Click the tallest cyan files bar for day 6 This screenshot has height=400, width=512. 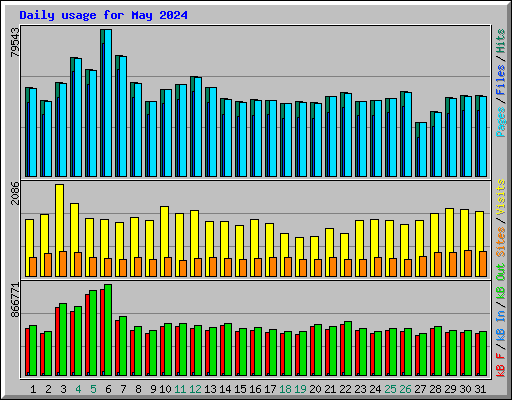pos(108,103)
